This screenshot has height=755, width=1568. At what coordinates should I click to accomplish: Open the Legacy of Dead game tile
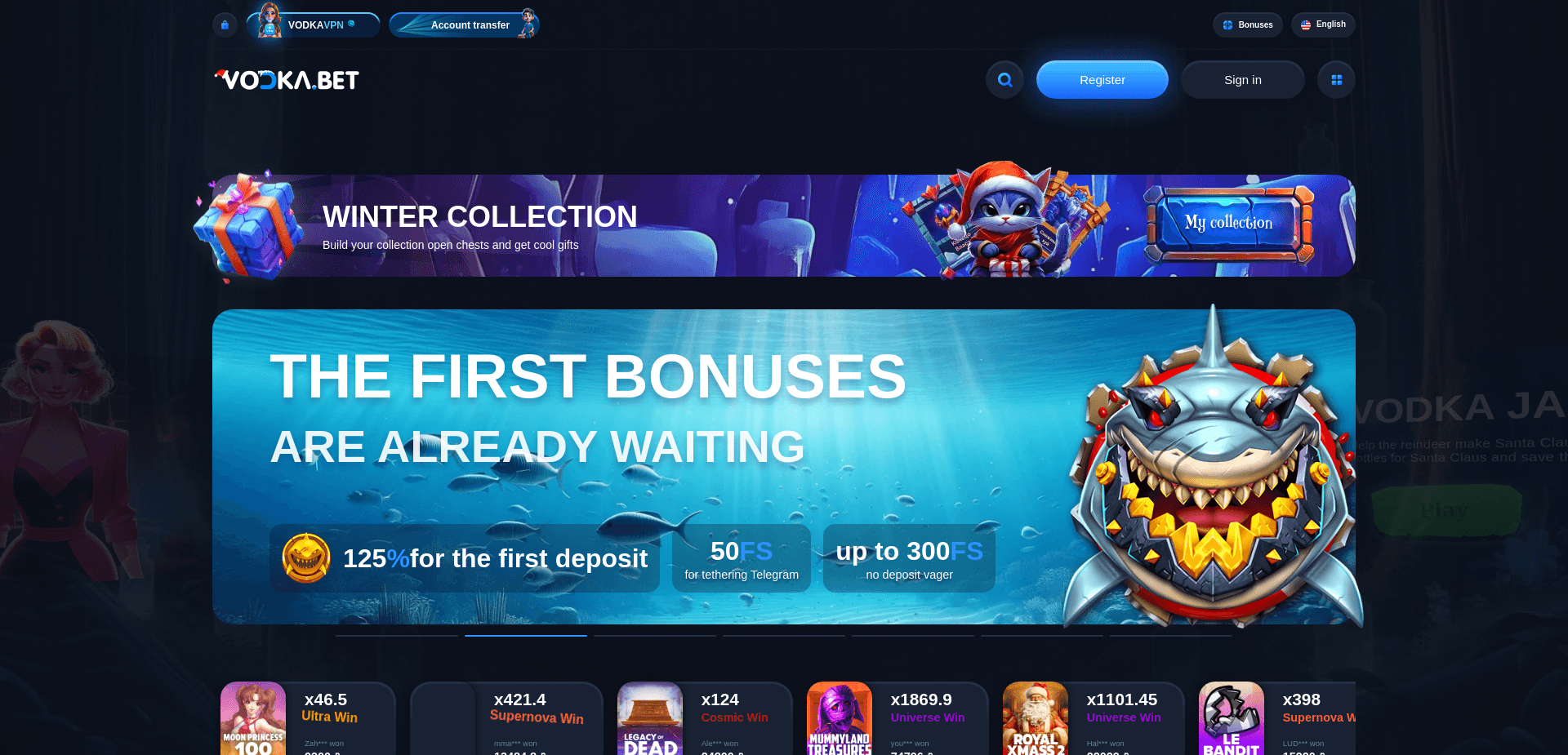click(x=650, y=718)
